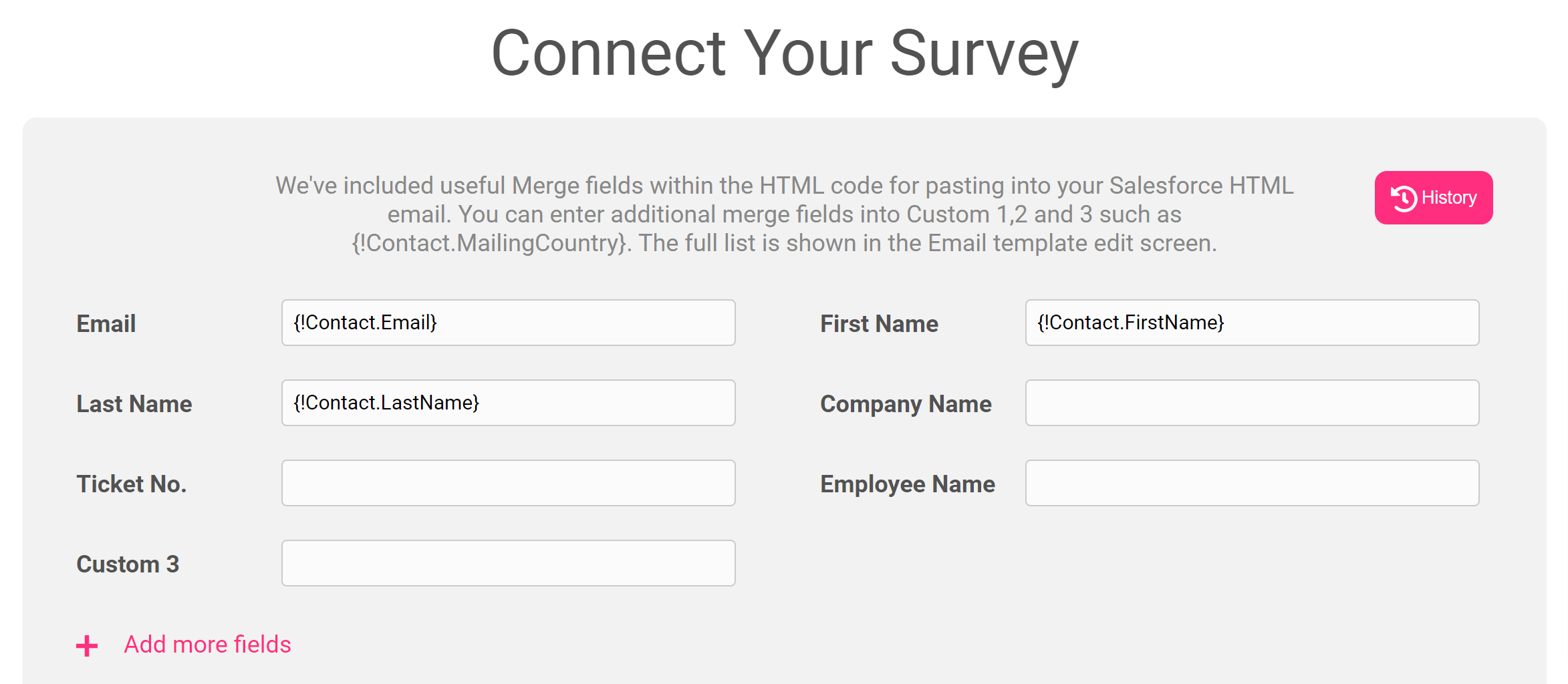
Task: Click the Email field label
Action: 106,324
